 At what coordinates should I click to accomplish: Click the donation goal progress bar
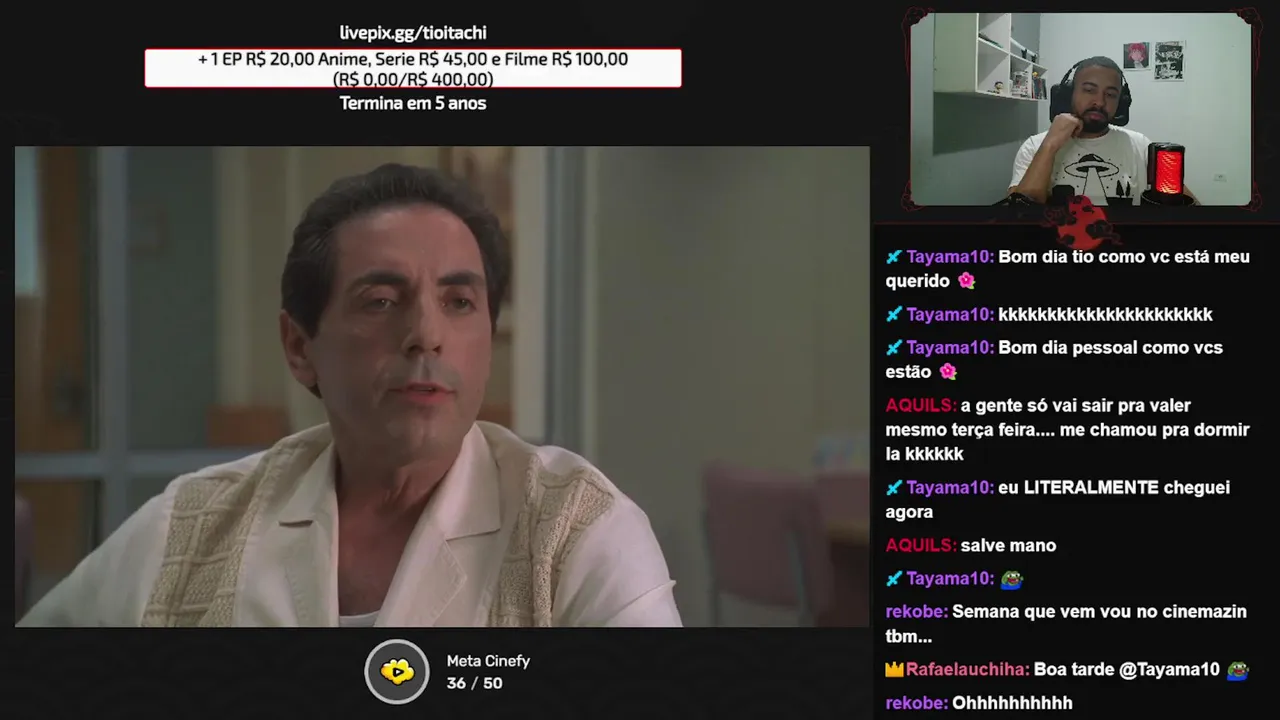tap(413, 68)
